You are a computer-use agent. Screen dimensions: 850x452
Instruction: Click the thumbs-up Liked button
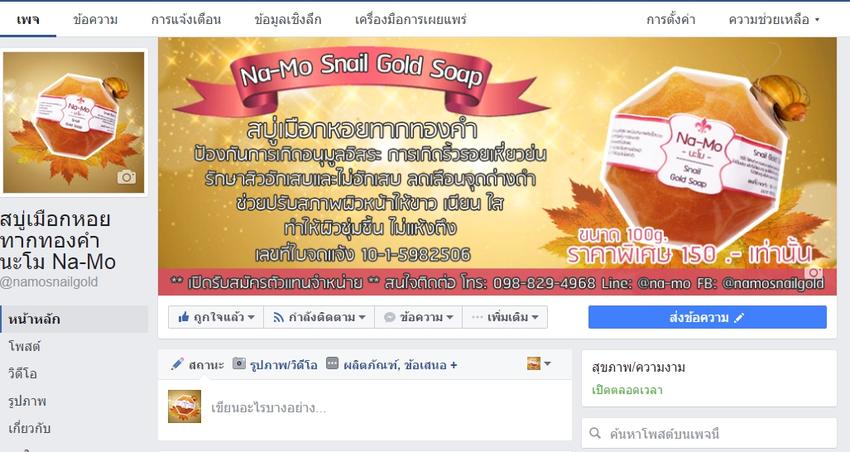(x=216, y=317)
